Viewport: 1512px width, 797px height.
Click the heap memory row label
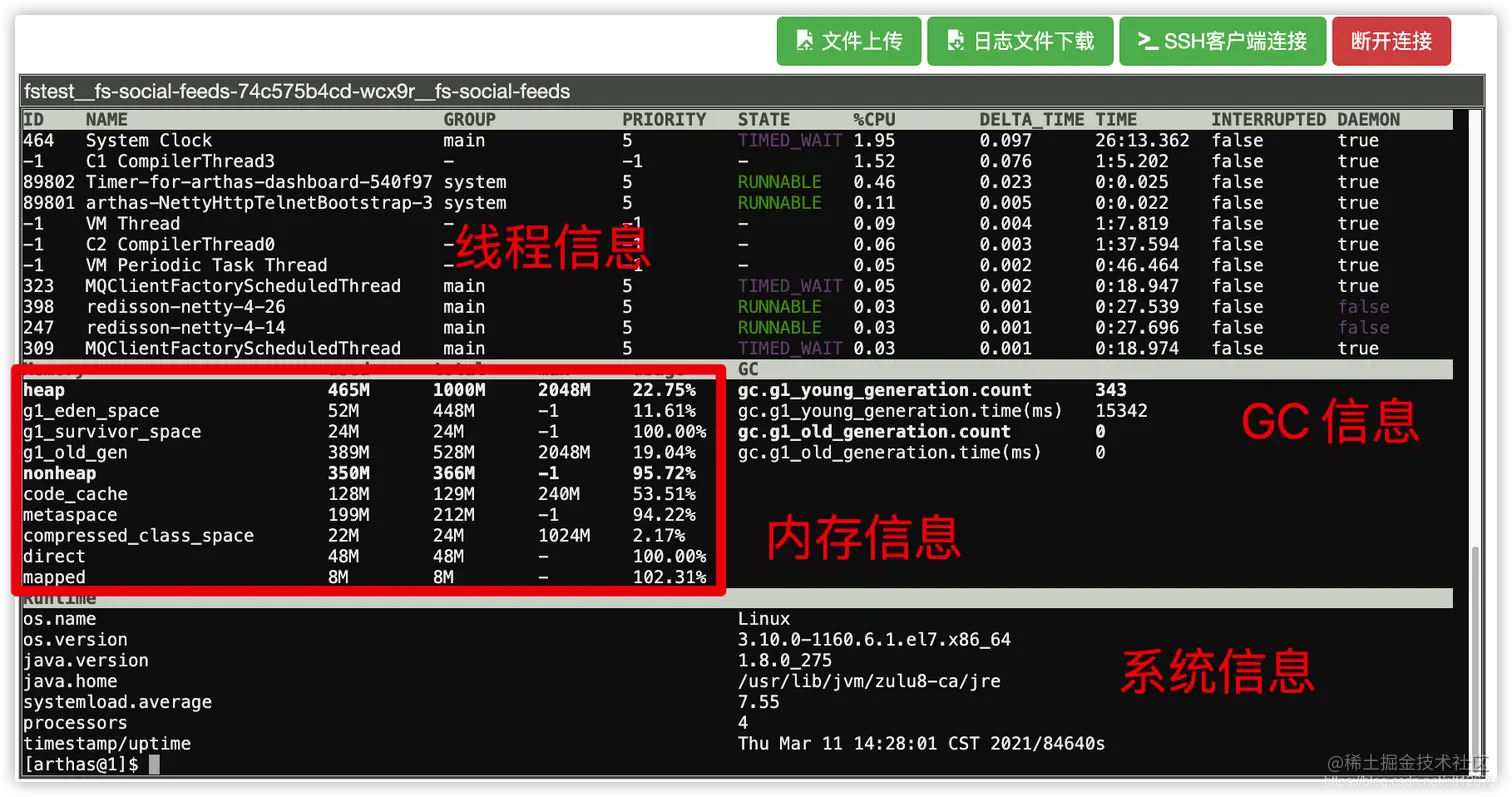44,391
